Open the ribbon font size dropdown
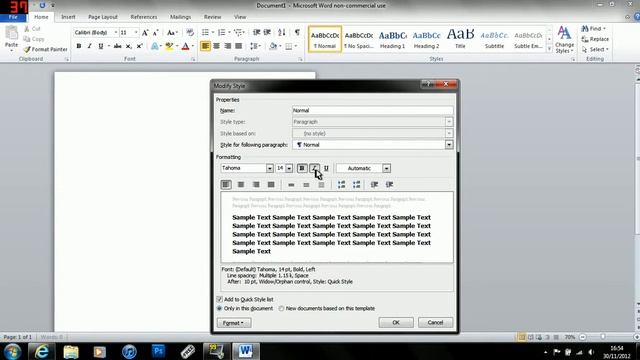 (136, 33)
